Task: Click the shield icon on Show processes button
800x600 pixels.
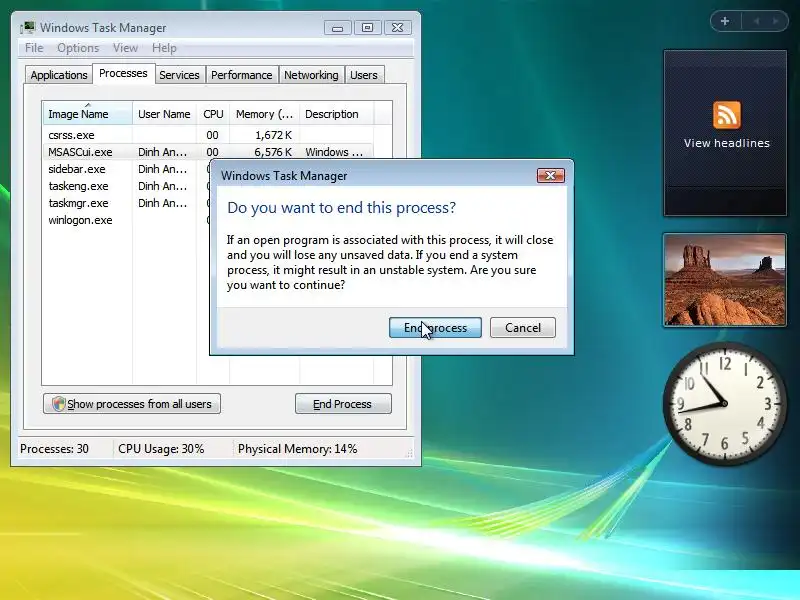Action: [59, 404]
